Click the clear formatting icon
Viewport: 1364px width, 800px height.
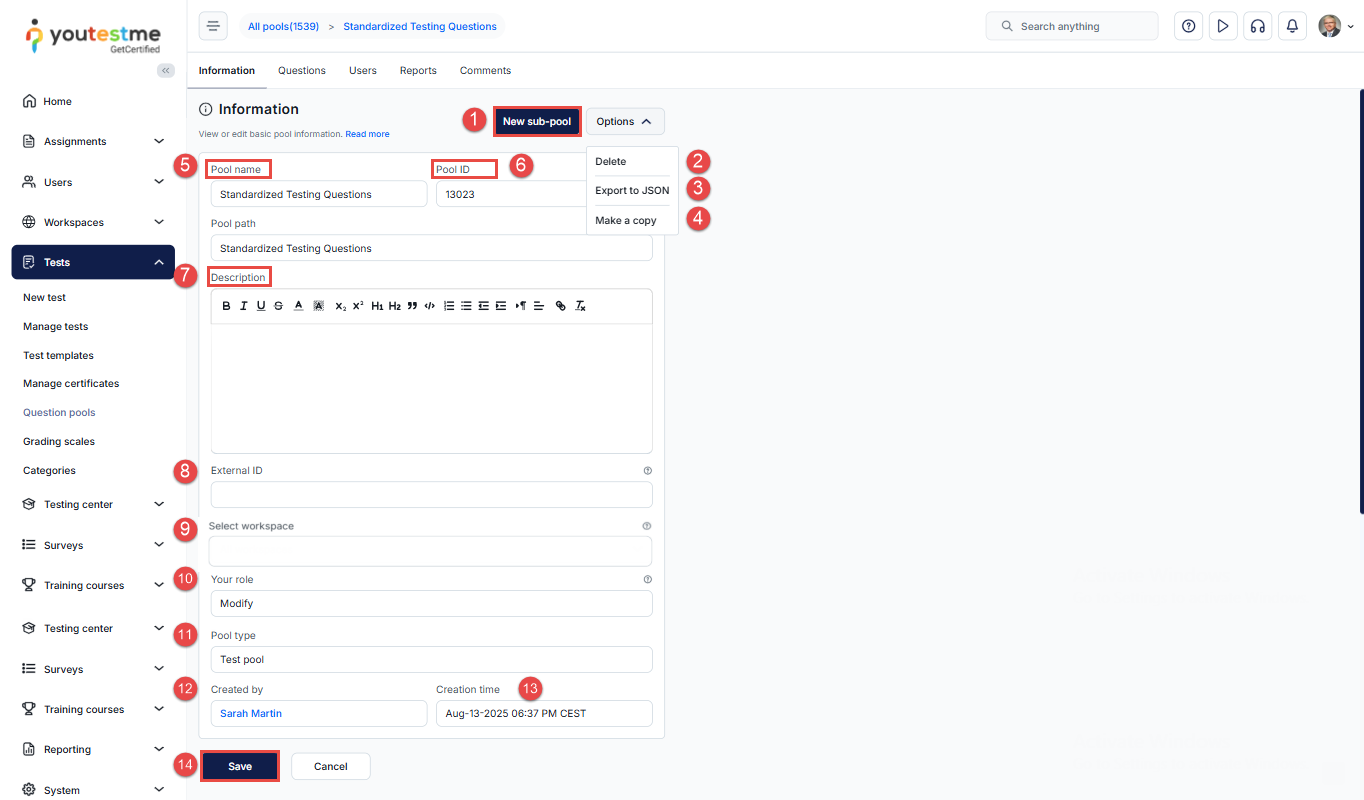pyautogui.click(x=580, y=306)
